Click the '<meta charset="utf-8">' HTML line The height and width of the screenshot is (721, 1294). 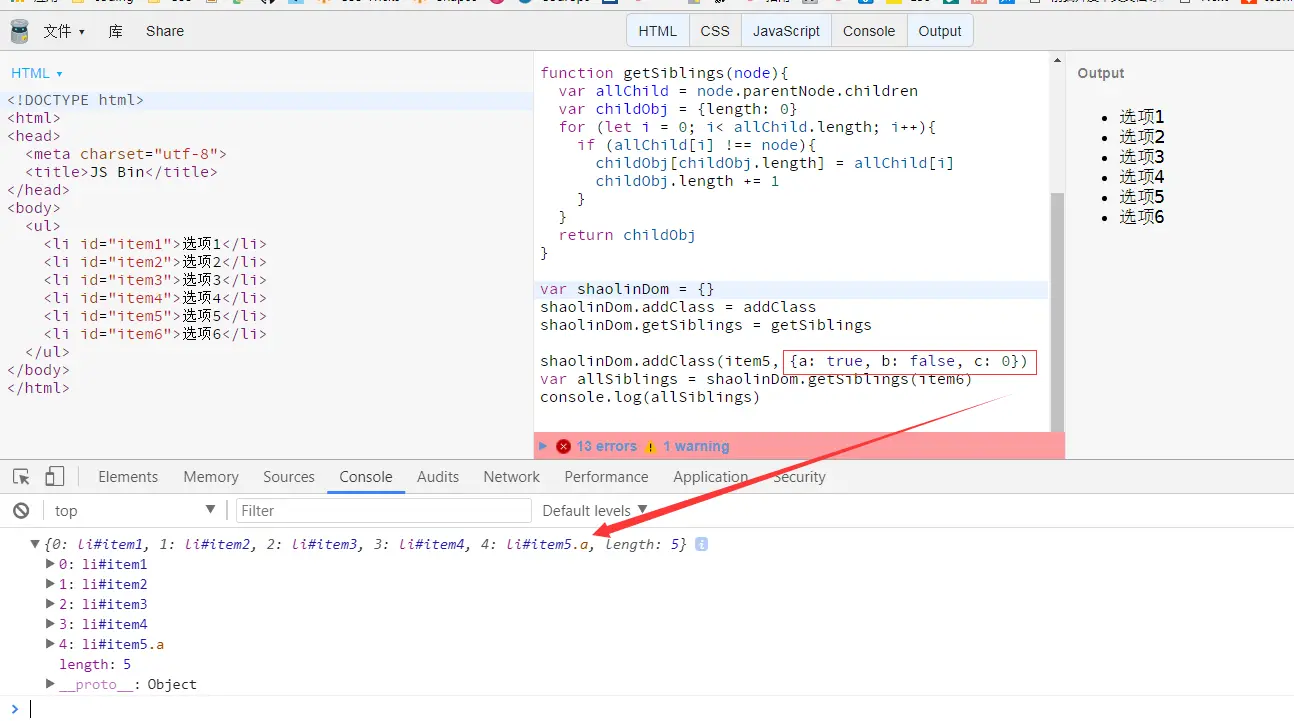coord(126,154)
